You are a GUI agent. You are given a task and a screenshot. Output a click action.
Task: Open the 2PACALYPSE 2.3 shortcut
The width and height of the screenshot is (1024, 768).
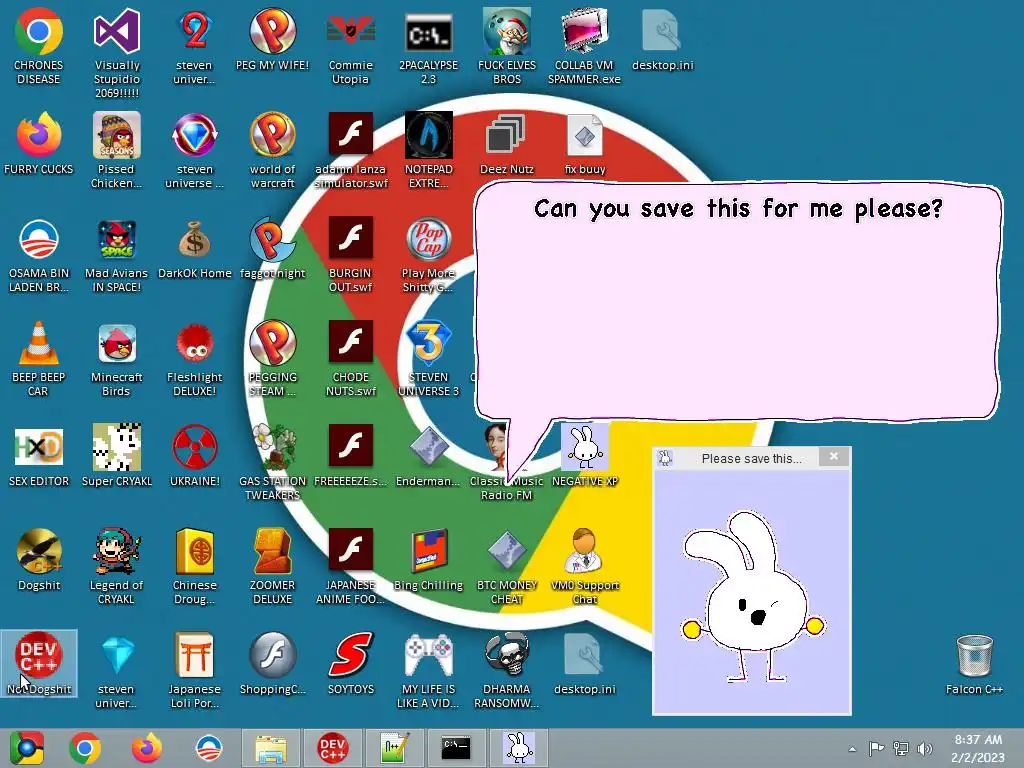point(428,33)
